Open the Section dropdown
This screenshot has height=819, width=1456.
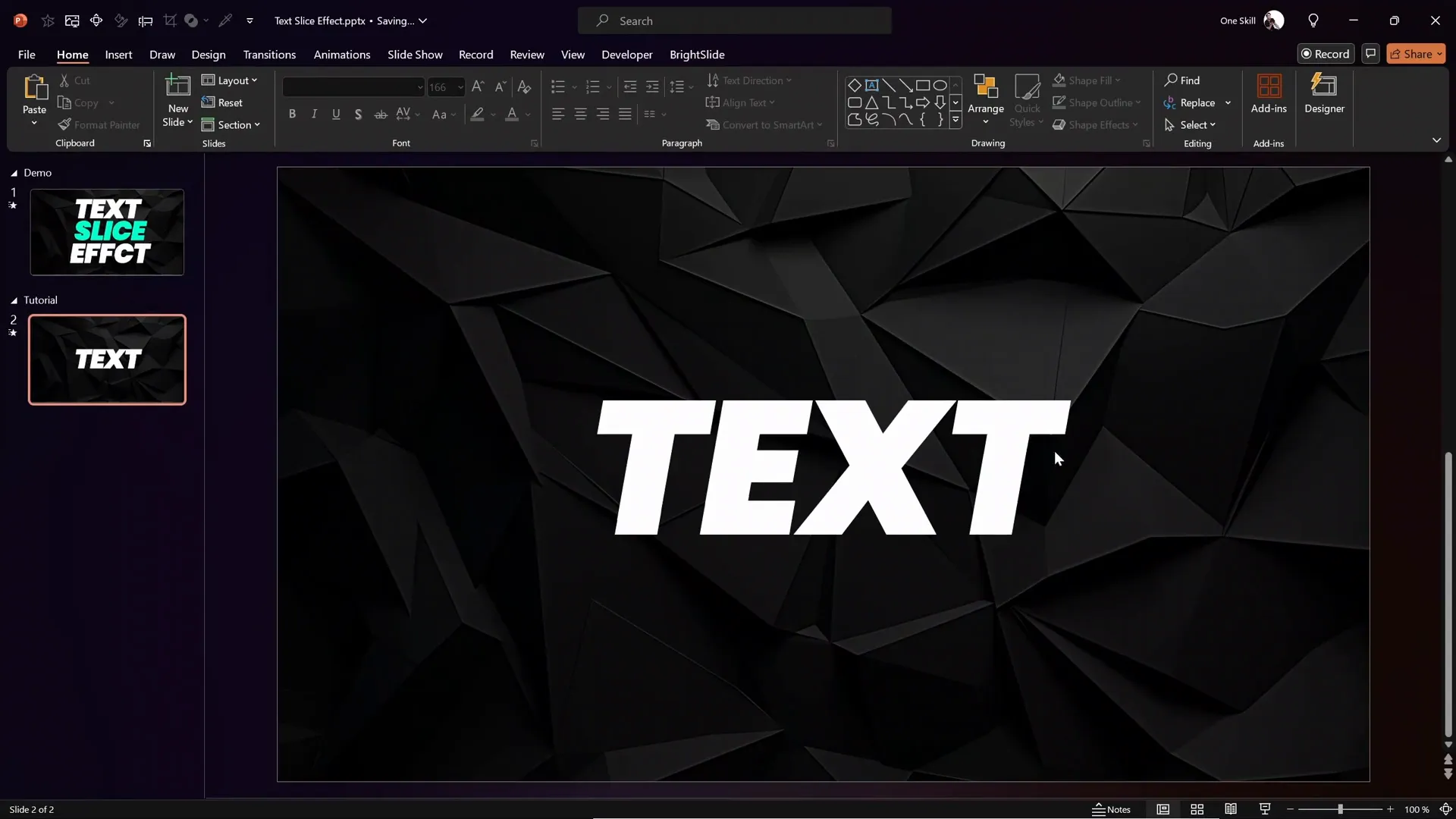pyautogui.click(x=231, y=124)
